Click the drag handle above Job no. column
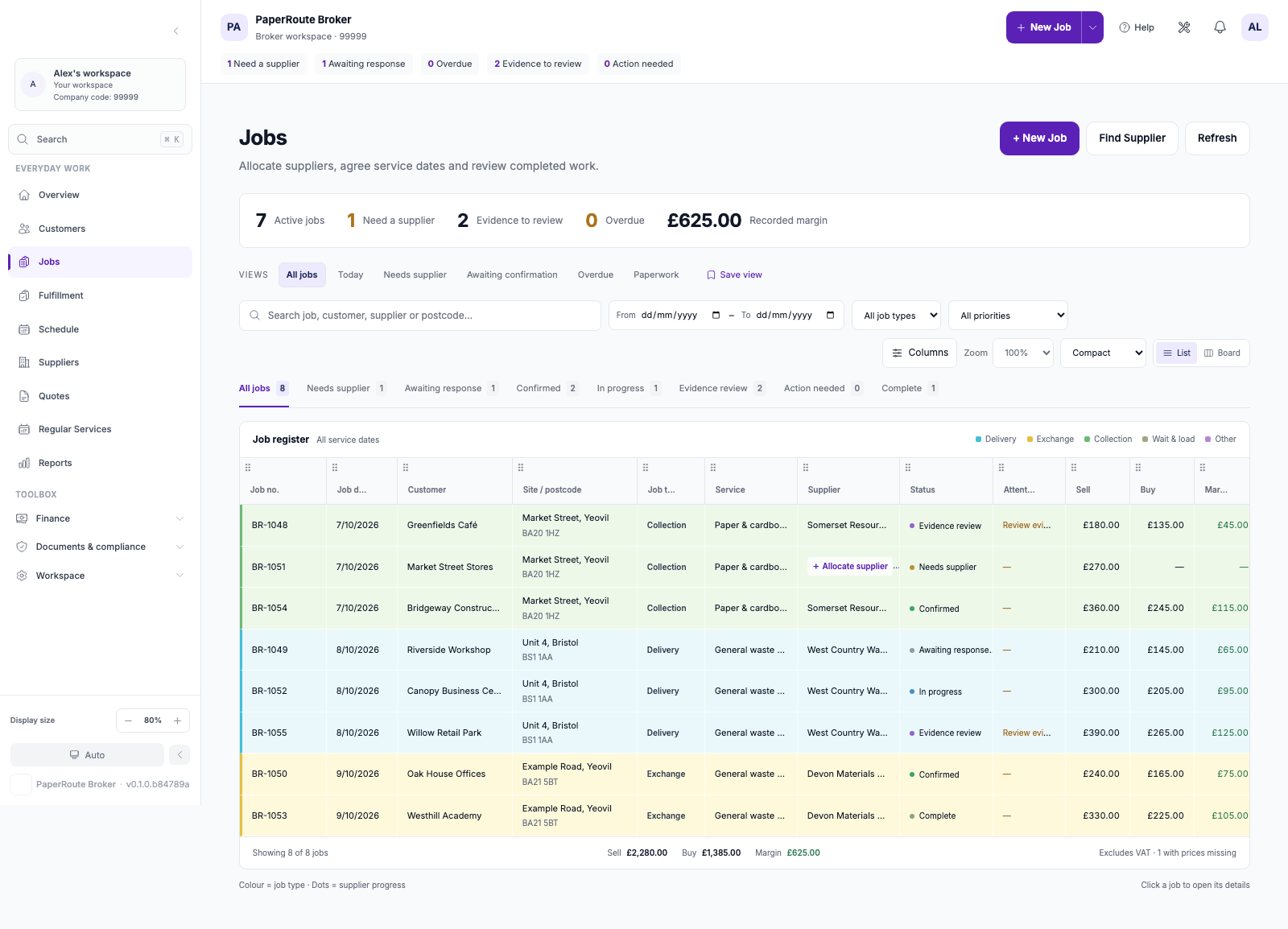The width and height of the screenshot is (1288, 929). (248, 468)
